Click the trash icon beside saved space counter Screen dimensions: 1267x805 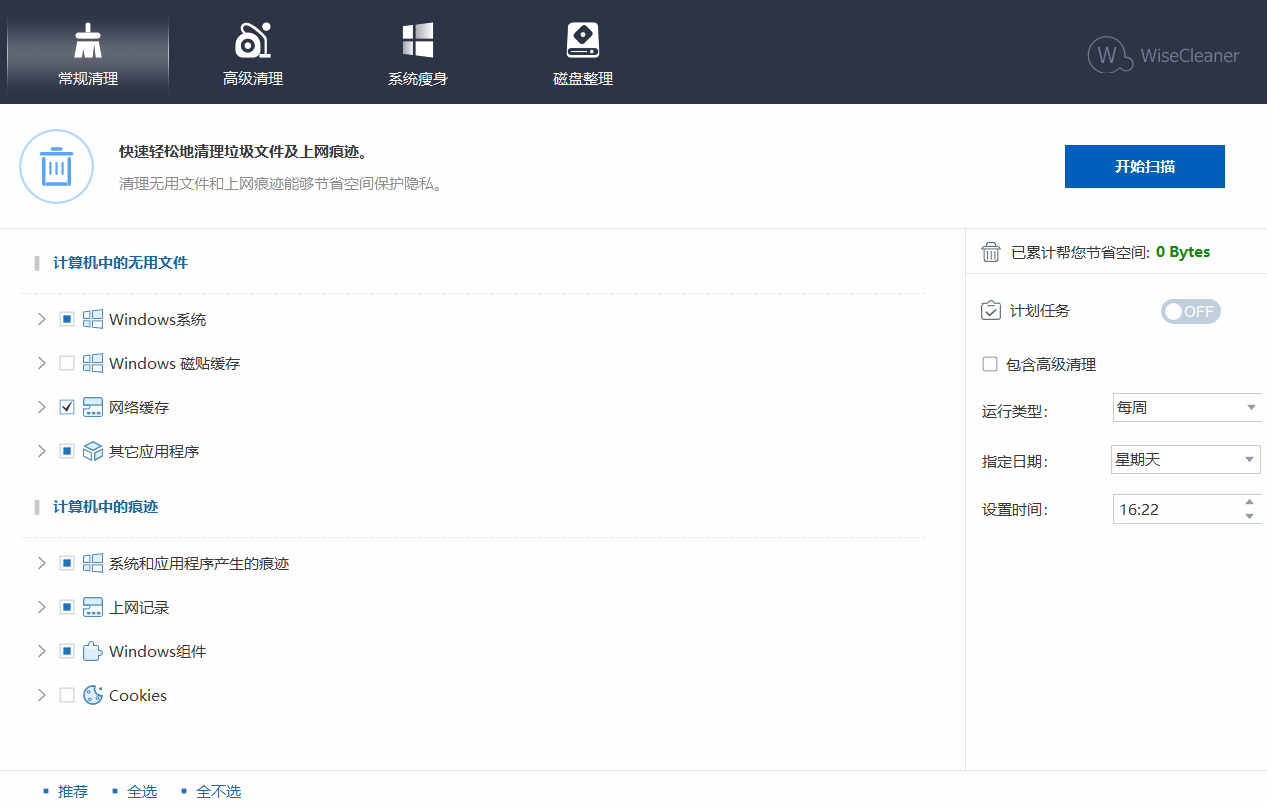(x=990, y=252)
